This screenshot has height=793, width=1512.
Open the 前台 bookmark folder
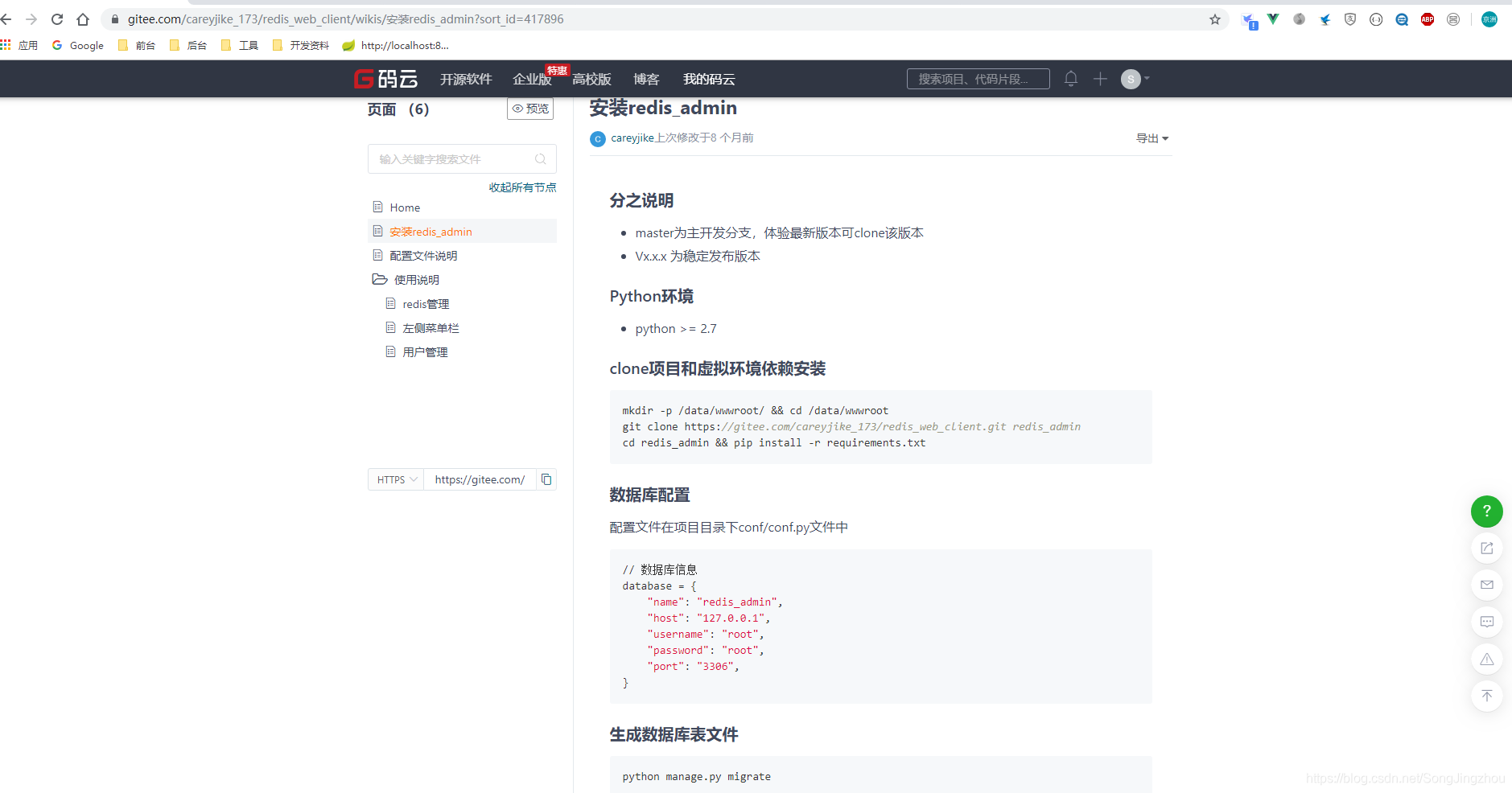click(137, 45)
